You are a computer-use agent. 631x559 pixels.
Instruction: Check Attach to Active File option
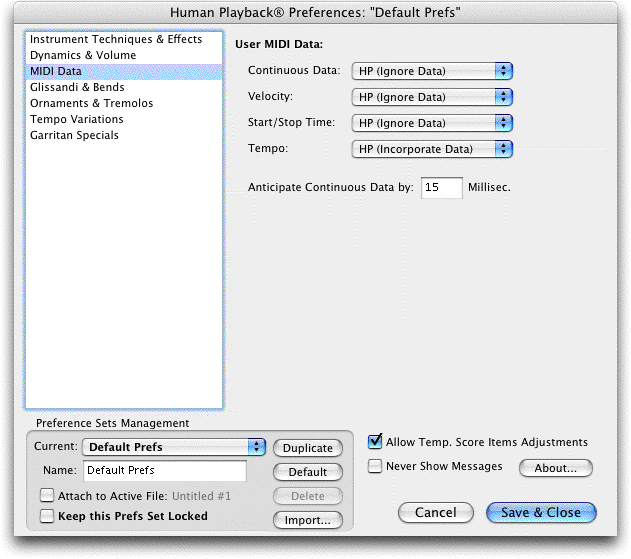click(x=47, y=495)
